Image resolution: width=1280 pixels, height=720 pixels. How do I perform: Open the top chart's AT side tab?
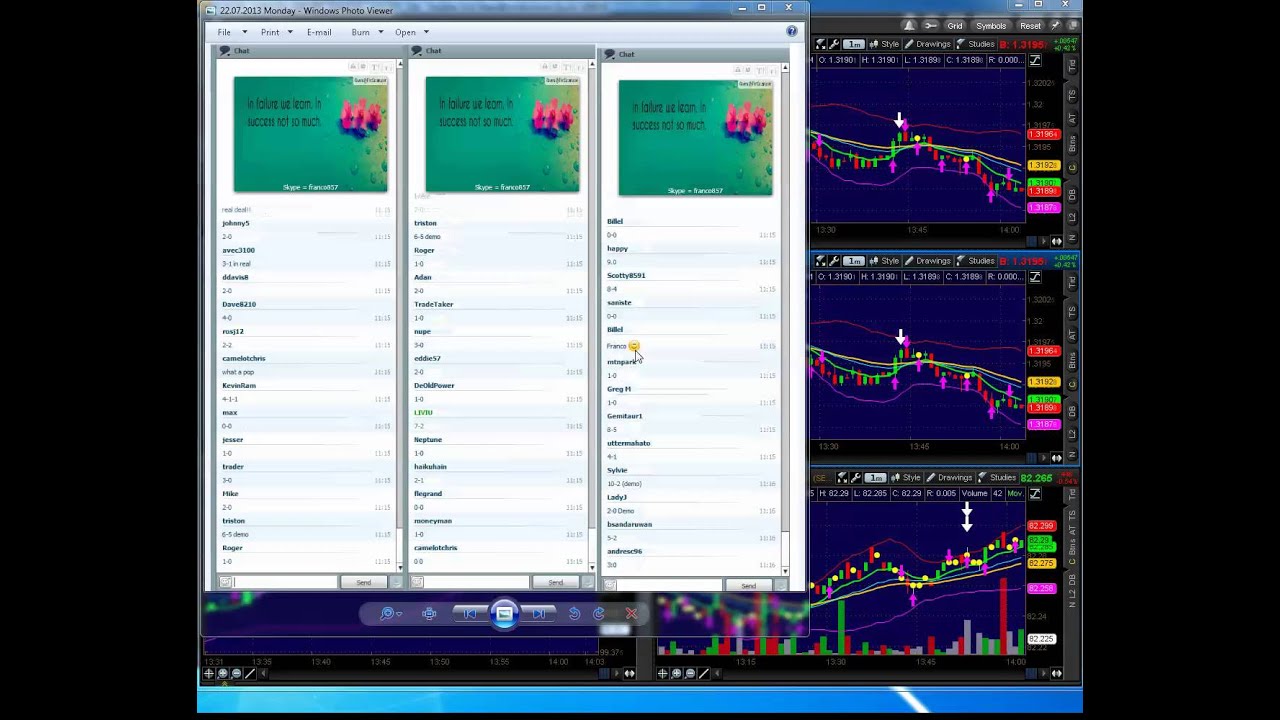[x=1073, y=118]
